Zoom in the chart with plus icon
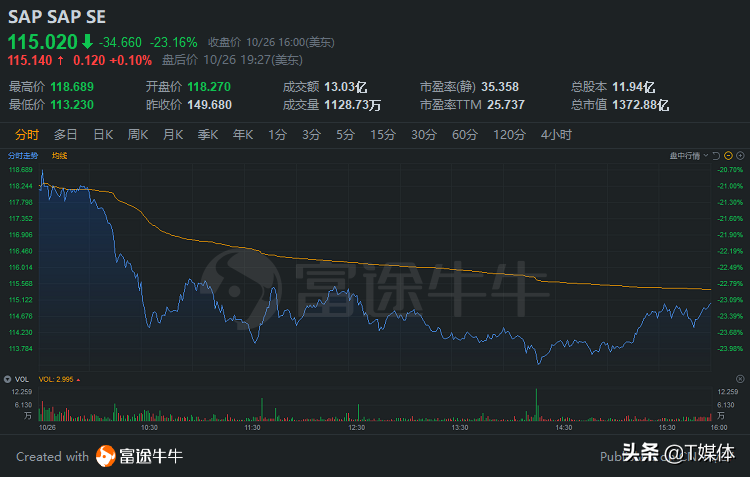Viewport: 750px width, 477px height. pos(740,155)
